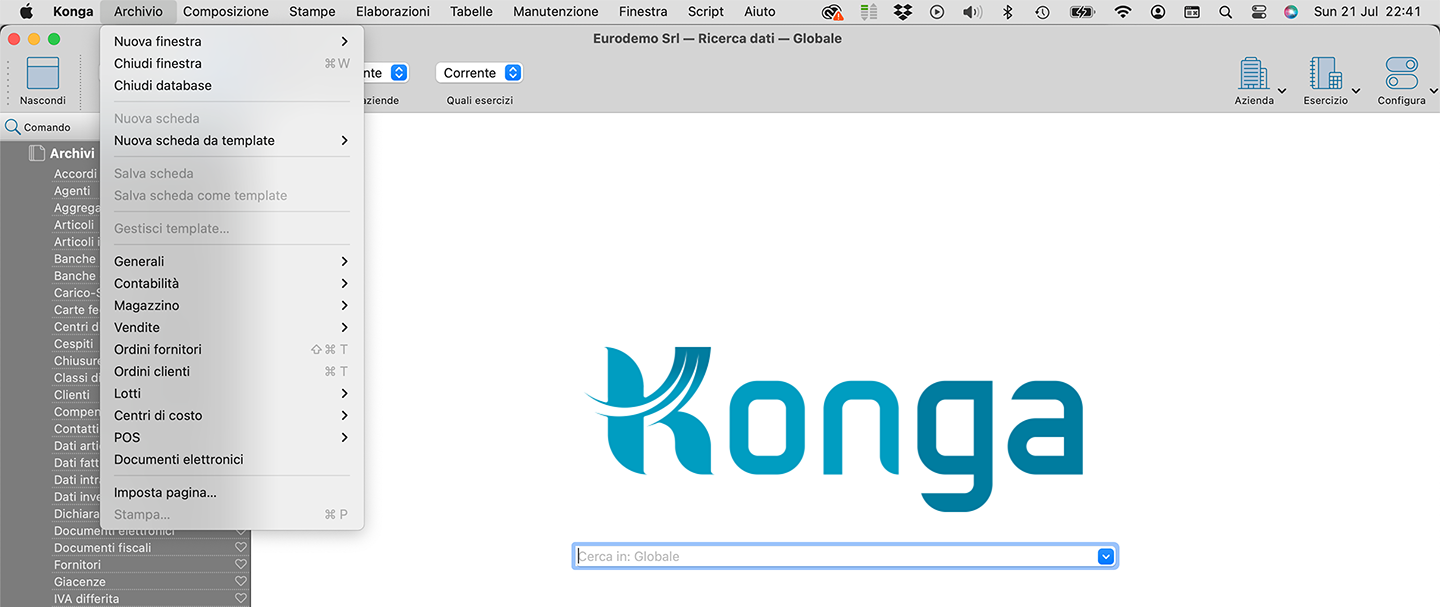Click the Comando magnifier icon
This screenshot has height=607, width=1440.
[x=13, y=127]
